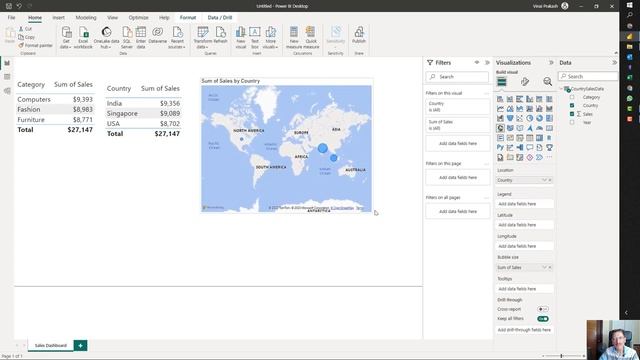Select the Sales Dashboard page tab
Viewport: 640px width, 360px height.
point(51,346)
